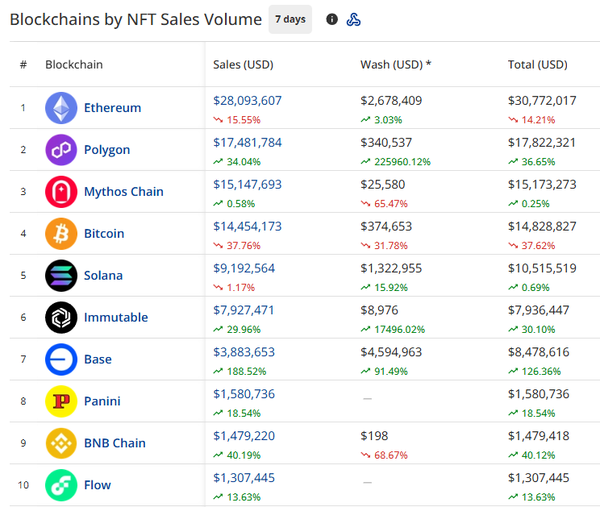Click the Bitcoin logo icon

61,234
